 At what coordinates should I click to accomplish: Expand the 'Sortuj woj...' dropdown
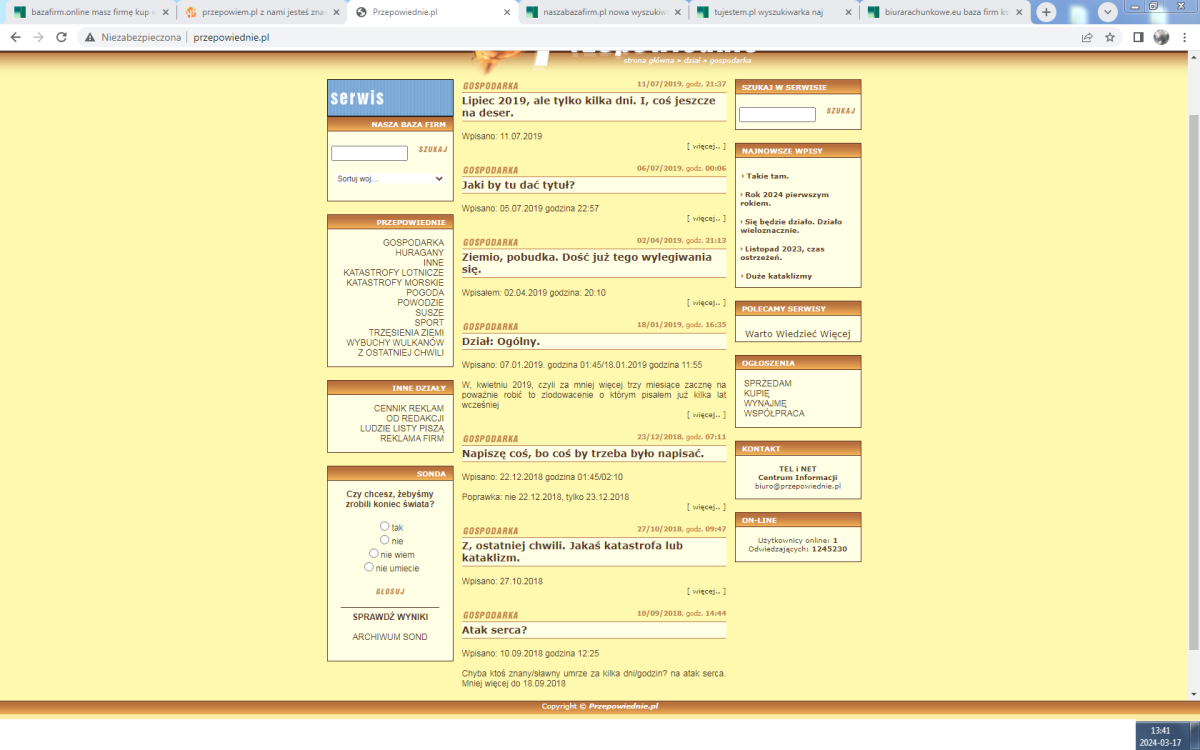(x=390, y=179)
